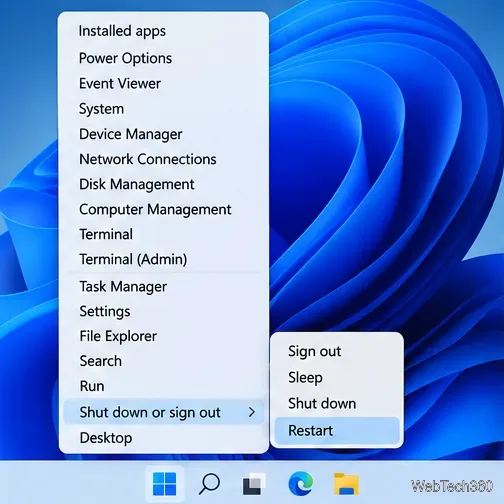Launch Terminal from menu
This screenshot has width=504, height=504.
click(x=164, y=234)
